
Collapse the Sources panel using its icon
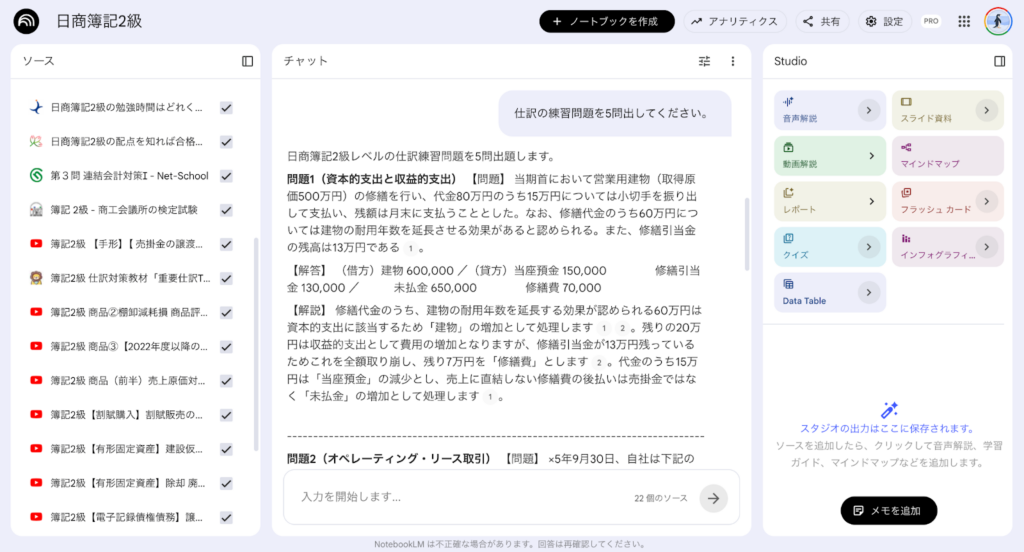click(x=248, y=61)
